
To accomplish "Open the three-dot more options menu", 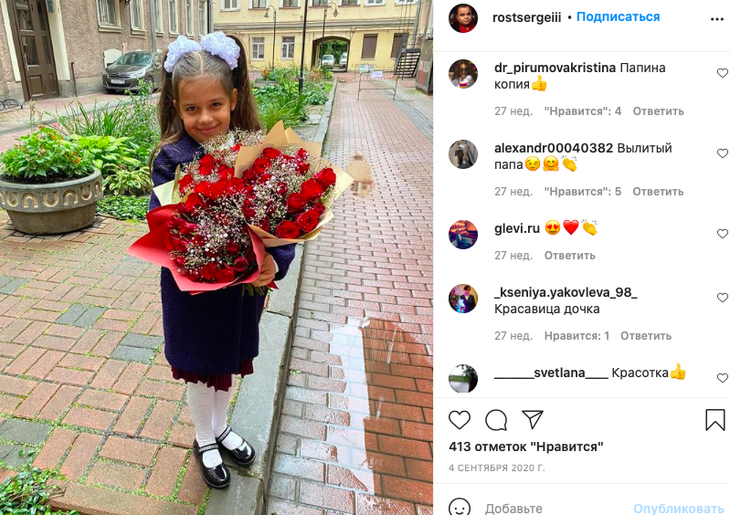I will pos(717,20).
